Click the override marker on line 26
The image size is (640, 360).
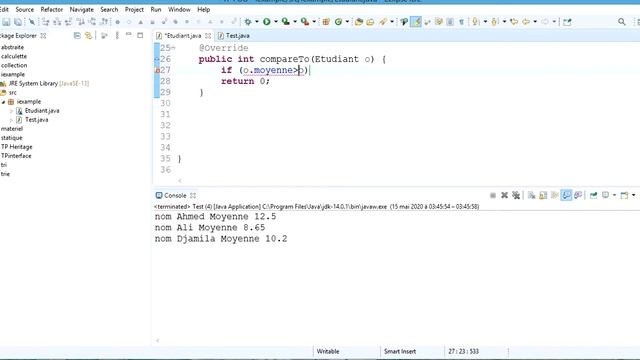pos(157,59)
